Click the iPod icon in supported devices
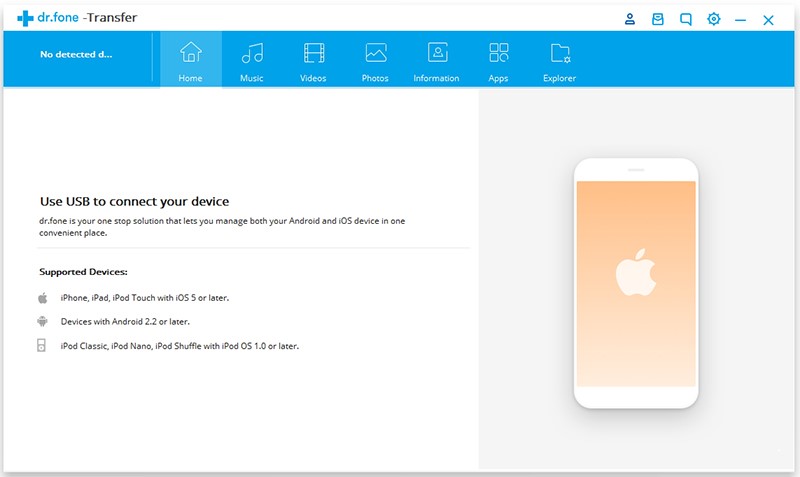 (41, 345)
